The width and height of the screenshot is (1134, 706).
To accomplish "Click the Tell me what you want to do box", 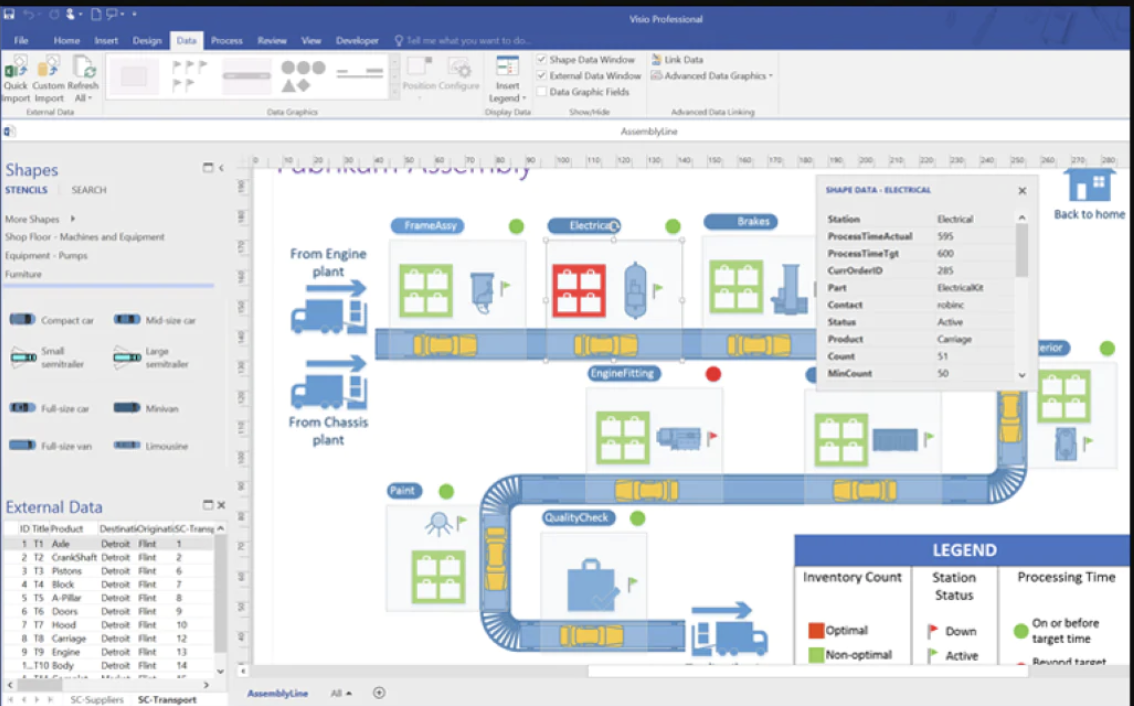I will click(x=463, y=41).
